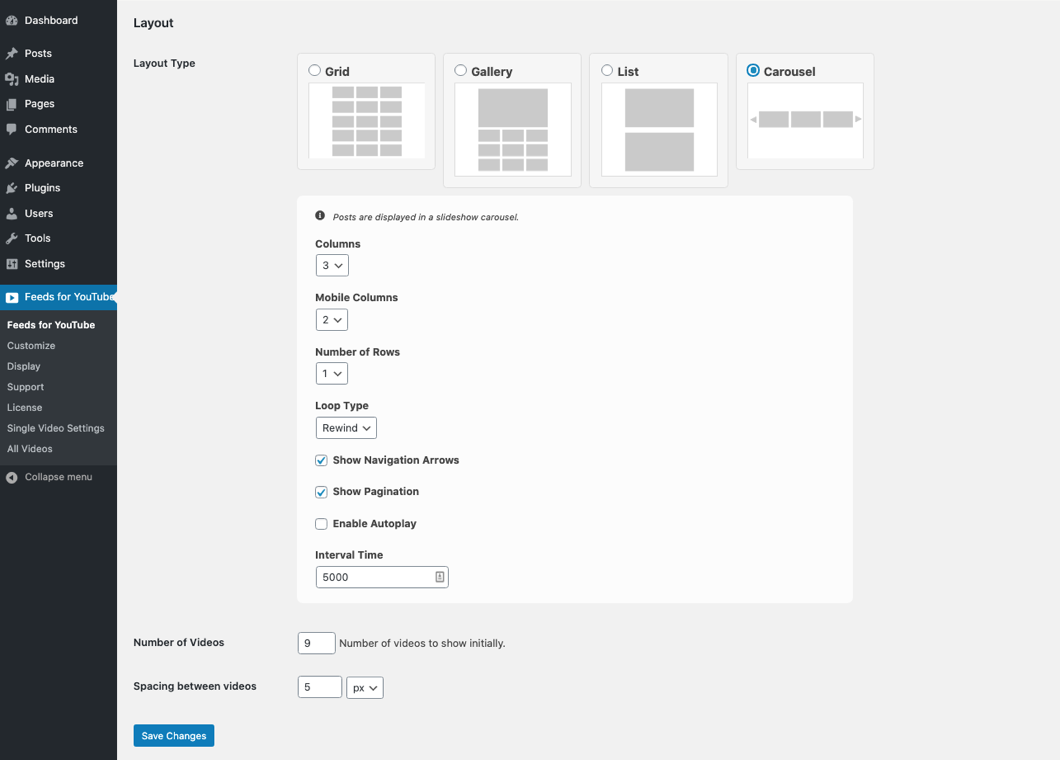The width and height of the screenshot is (1060, 760).
Task: Click the Dashboard icon in sidebar
Action: [x=12, y=20]
